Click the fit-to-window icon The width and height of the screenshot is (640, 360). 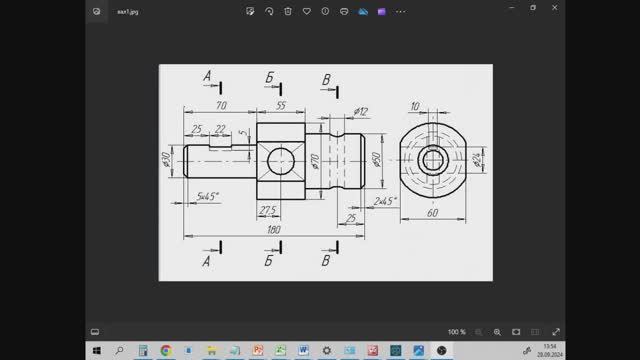(516, 332)
